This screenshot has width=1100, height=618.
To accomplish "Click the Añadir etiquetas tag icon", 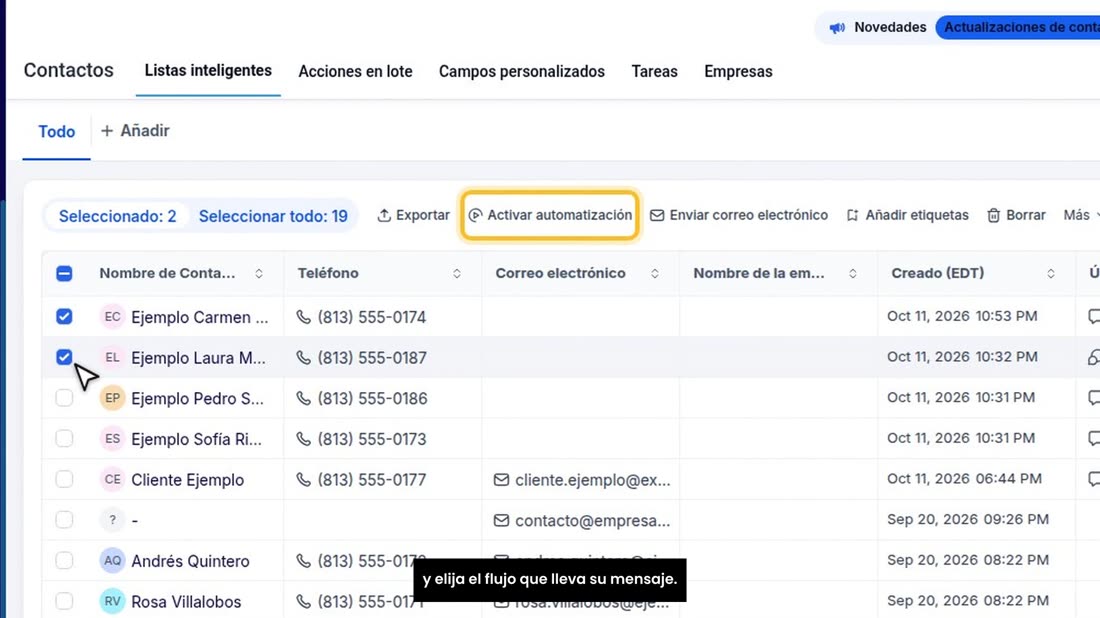I will [852, 215].
